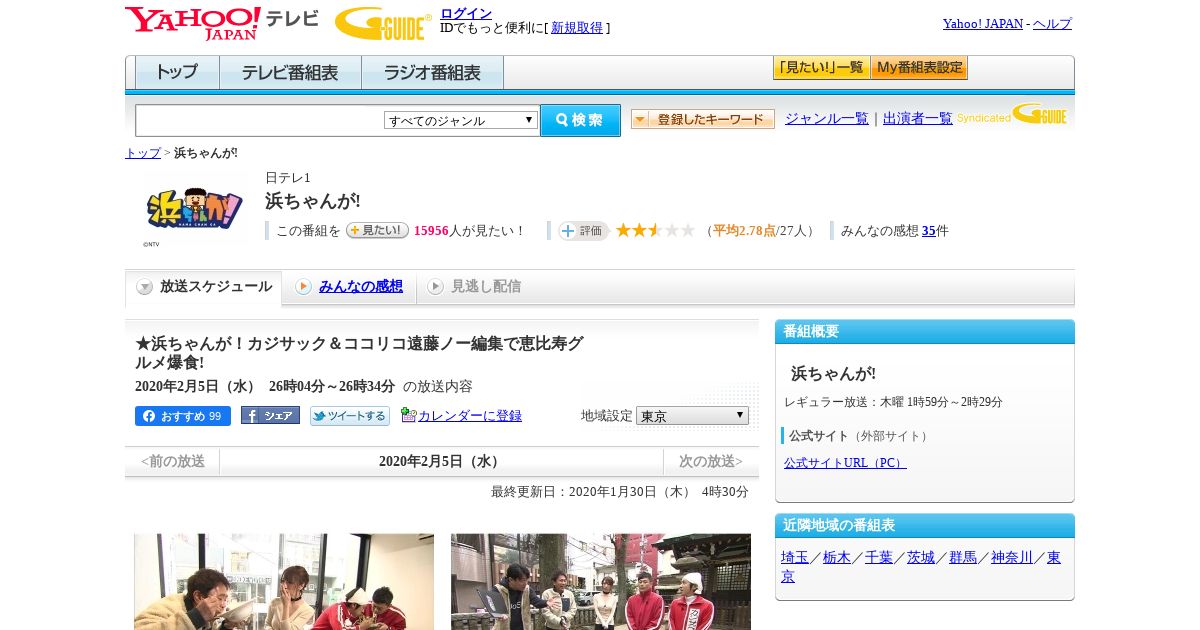Open the 群馬 regional listing link
The width and height of the screenshot is (1200, 630).
pyautogui.click(x=963, y=558)
